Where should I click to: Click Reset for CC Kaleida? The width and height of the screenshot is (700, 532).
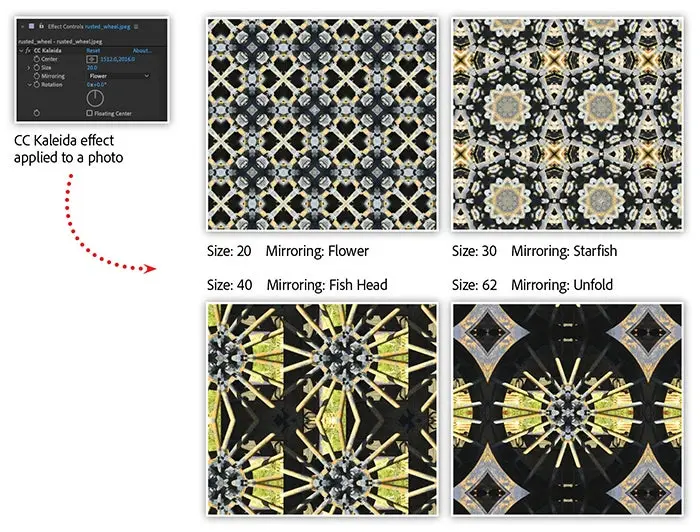[x=93, y=50]
